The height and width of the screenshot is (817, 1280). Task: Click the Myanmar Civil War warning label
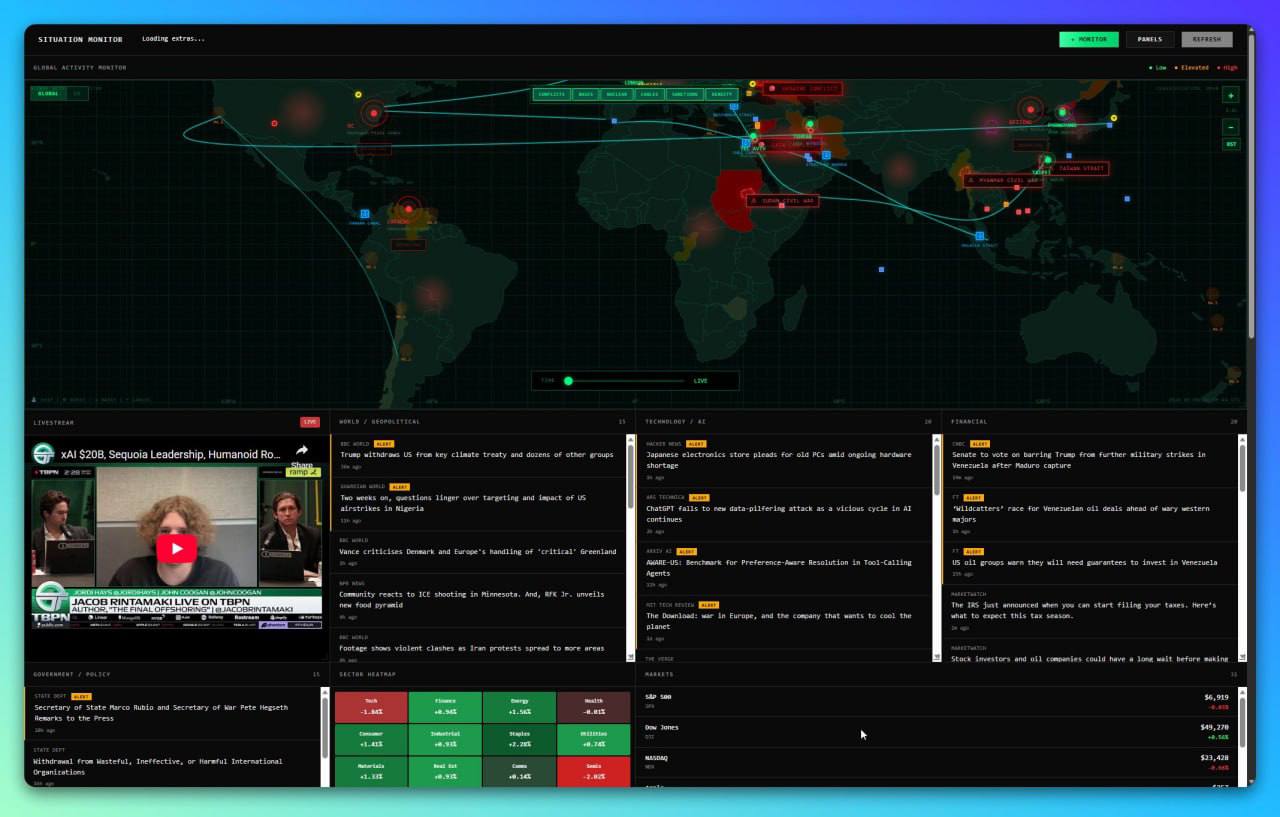tap(1002, 181)
